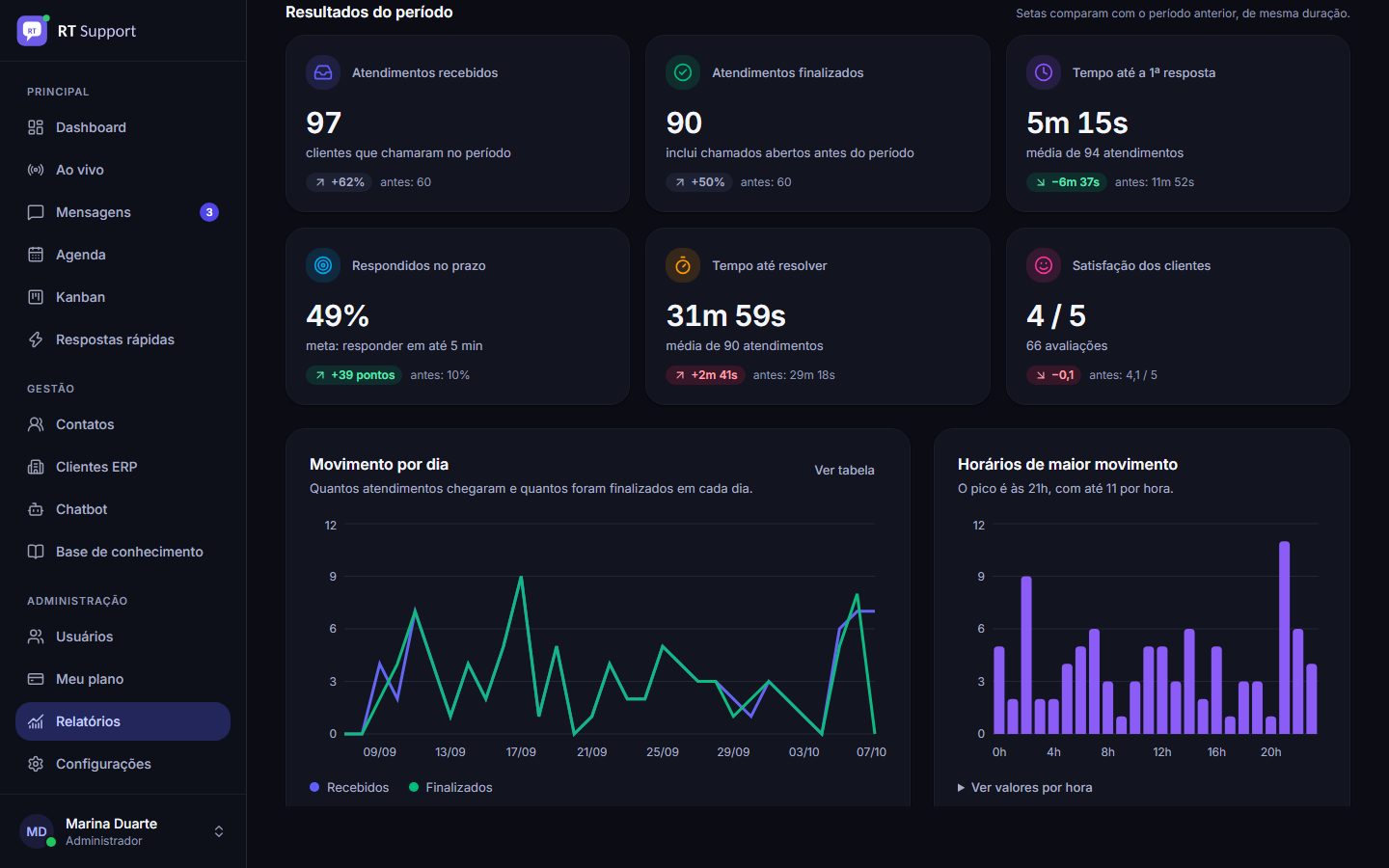Click the Agenda calendar icon
This screenshot has width=1389, height=868.
point(36,255)
